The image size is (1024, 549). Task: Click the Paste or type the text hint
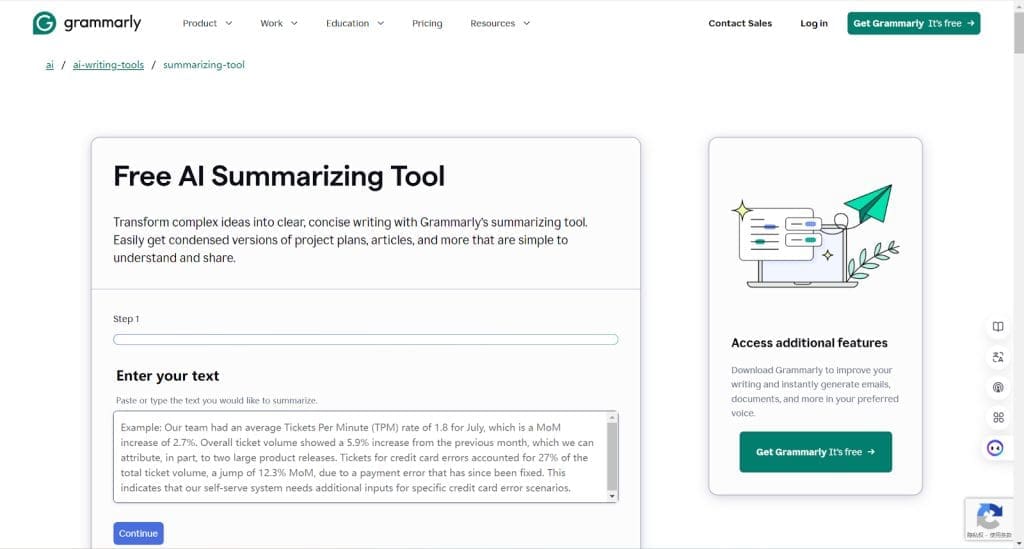pos(216,400)
